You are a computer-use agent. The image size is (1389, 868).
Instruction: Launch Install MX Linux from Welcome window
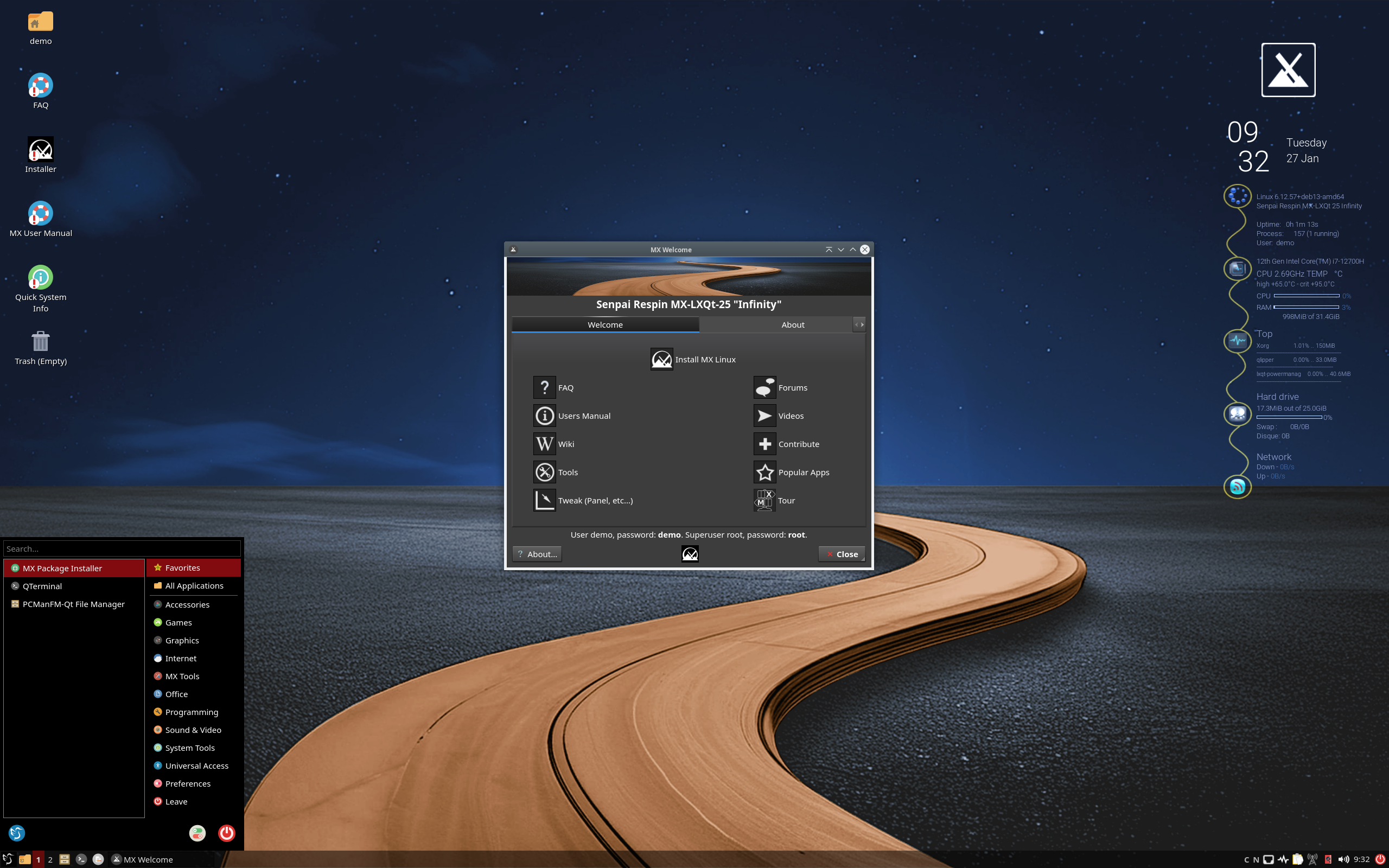click(693, 359)
